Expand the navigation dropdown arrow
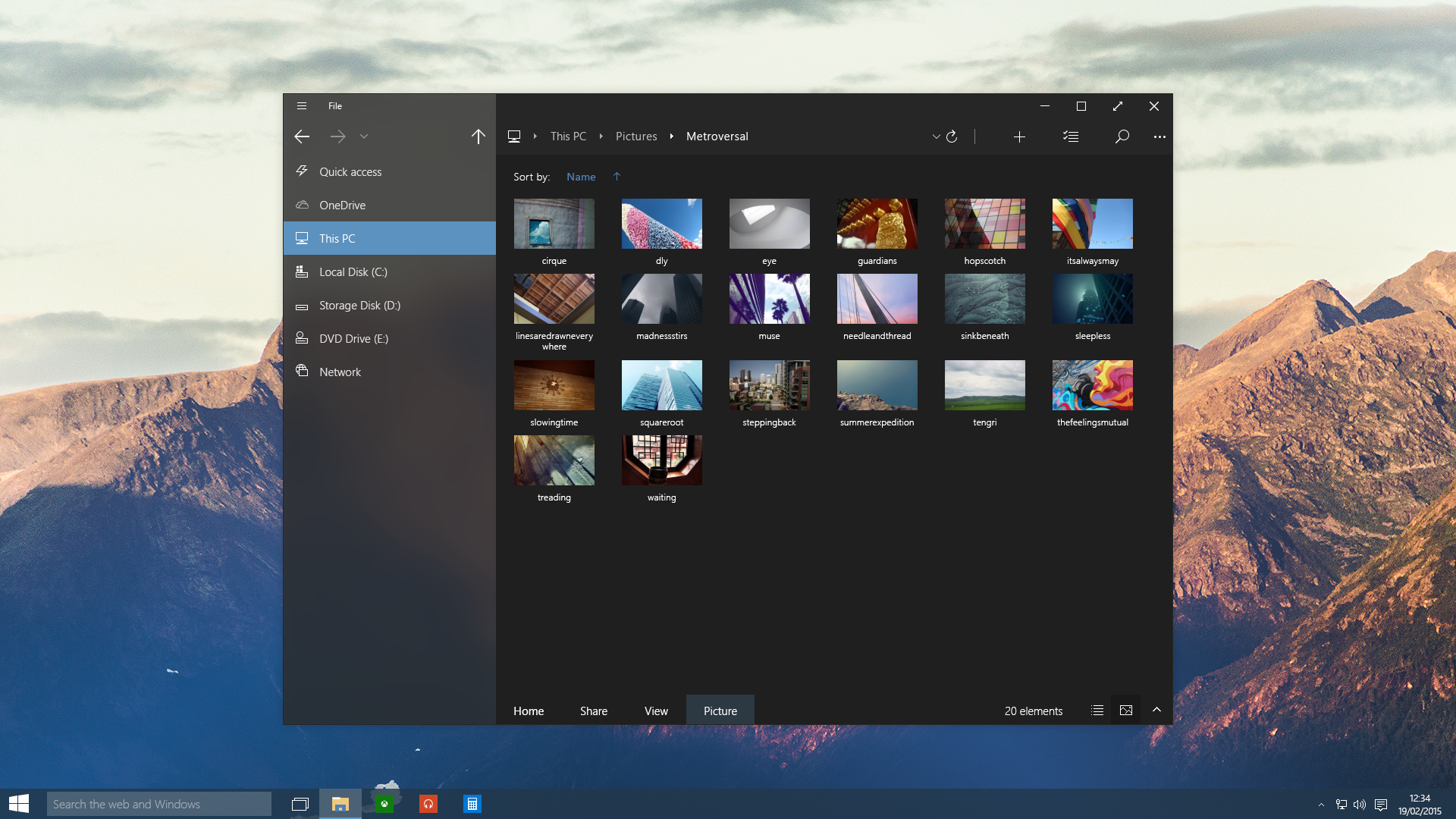The height and width of the screenshot is (819, 1456). [x=364, y=136]
